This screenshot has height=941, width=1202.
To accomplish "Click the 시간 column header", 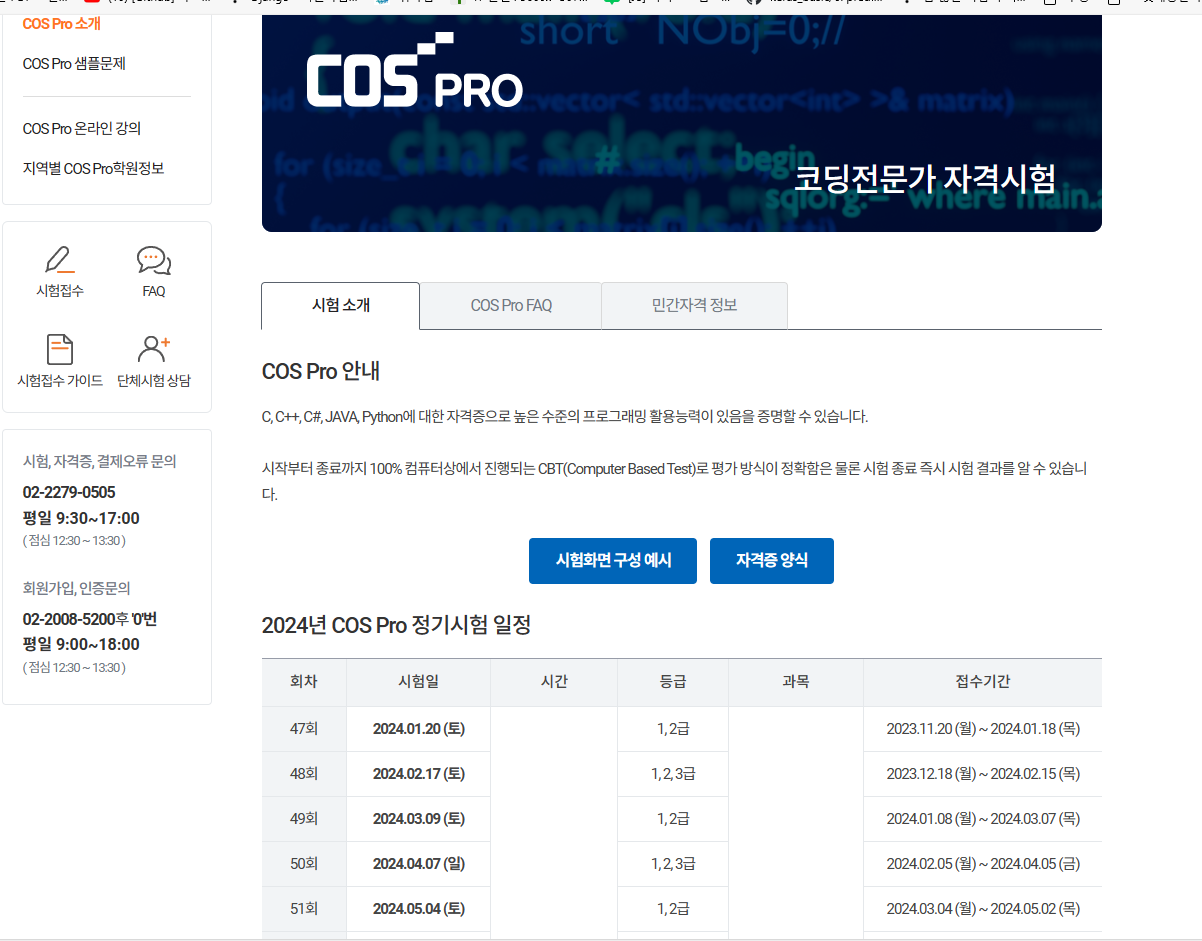I will (x=554, y=682).
